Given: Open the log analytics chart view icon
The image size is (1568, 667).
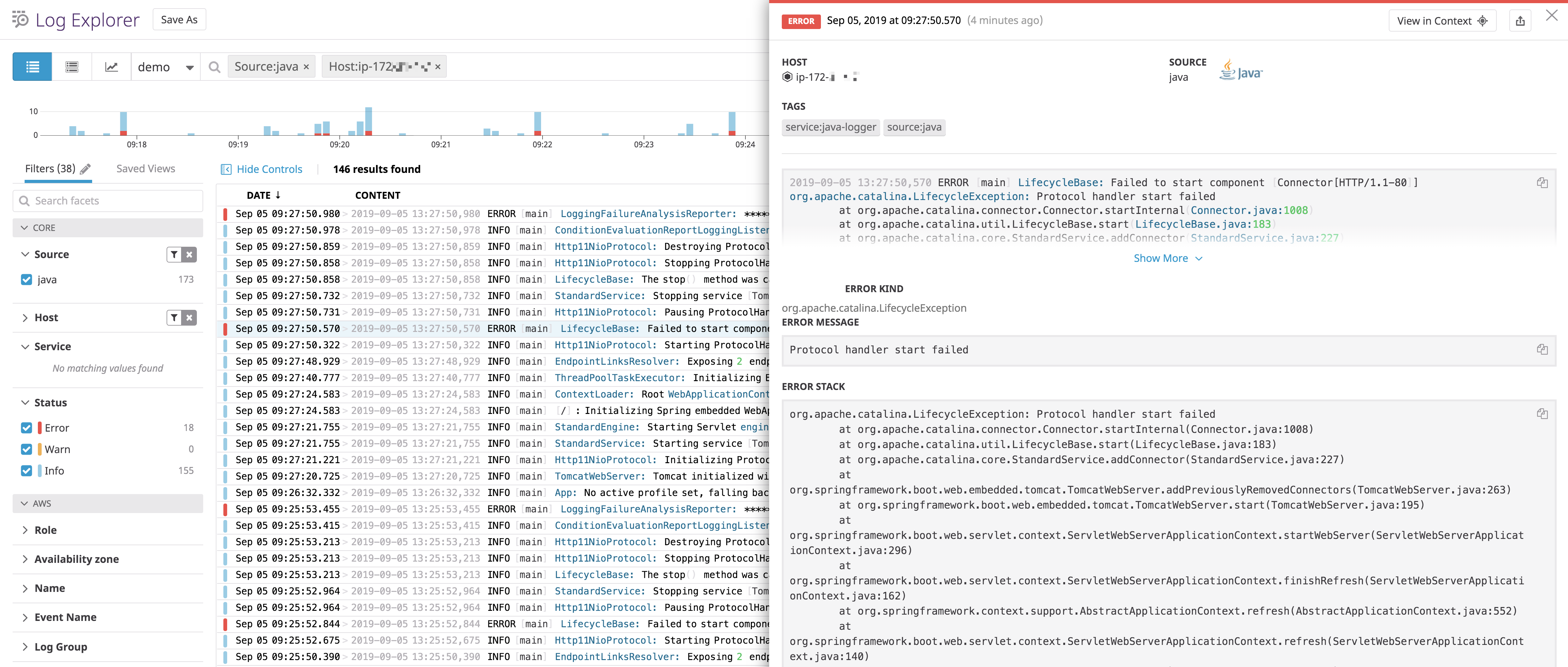Looking at the screenshot, I should click(111, 67).
